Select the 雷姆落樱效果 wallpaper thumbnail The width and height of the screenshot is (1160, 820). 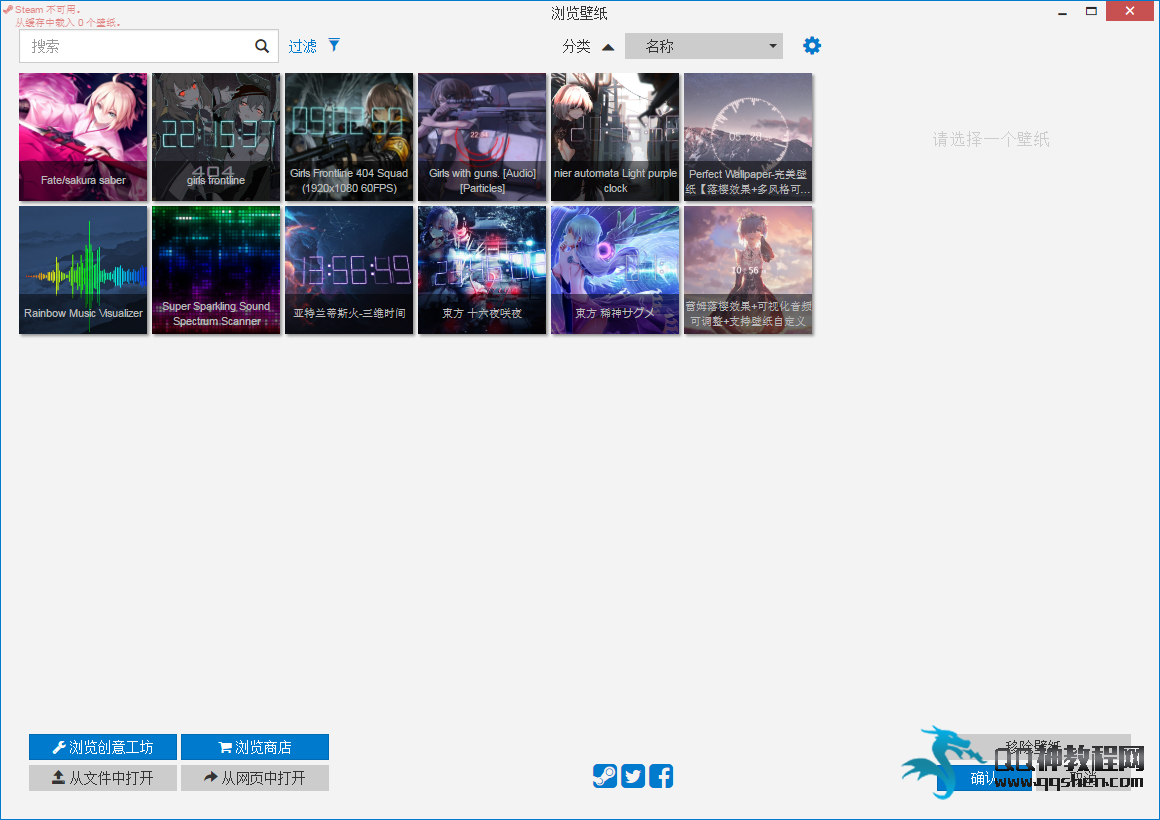pyautogui.click(x=748, y=270)
